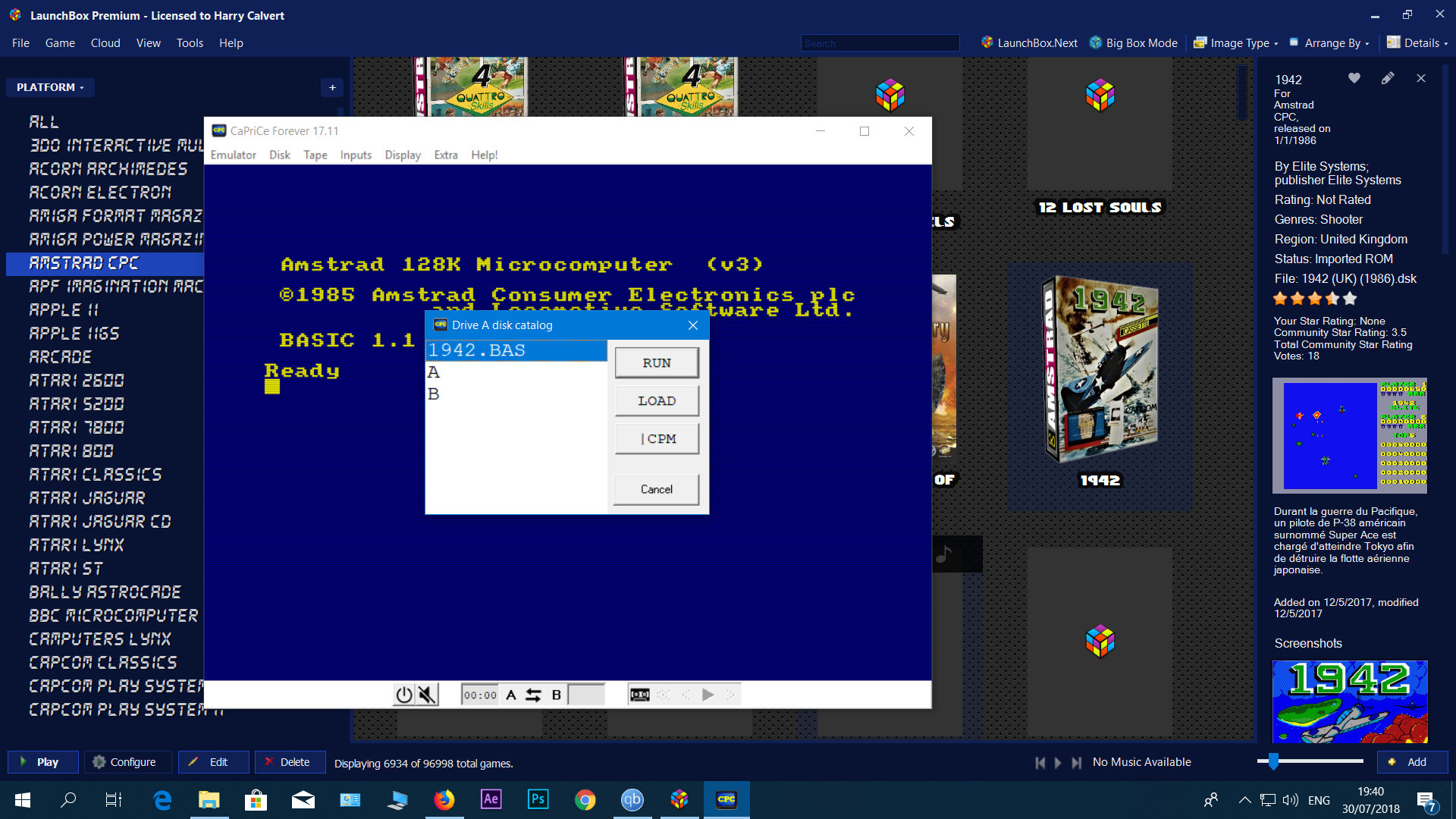Select the 12 Lost Souls game tile
This screenshot has width=1456, height=819.
point(1100,136)
